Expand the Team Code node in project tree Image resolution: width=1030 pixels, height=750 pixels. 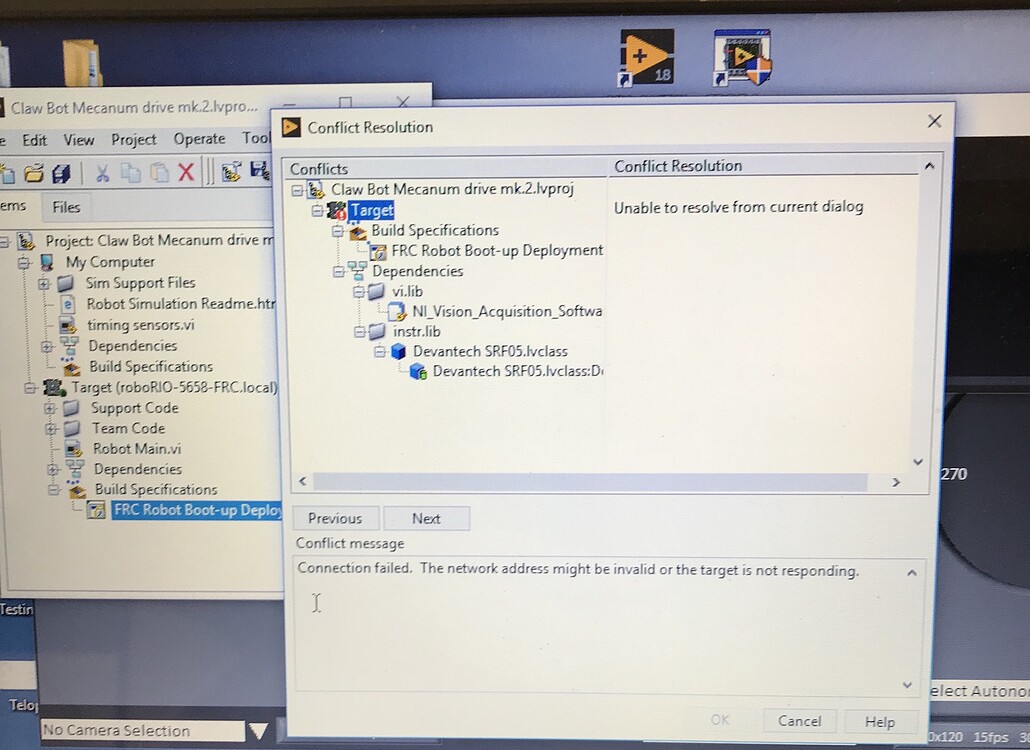pos(51,429)
